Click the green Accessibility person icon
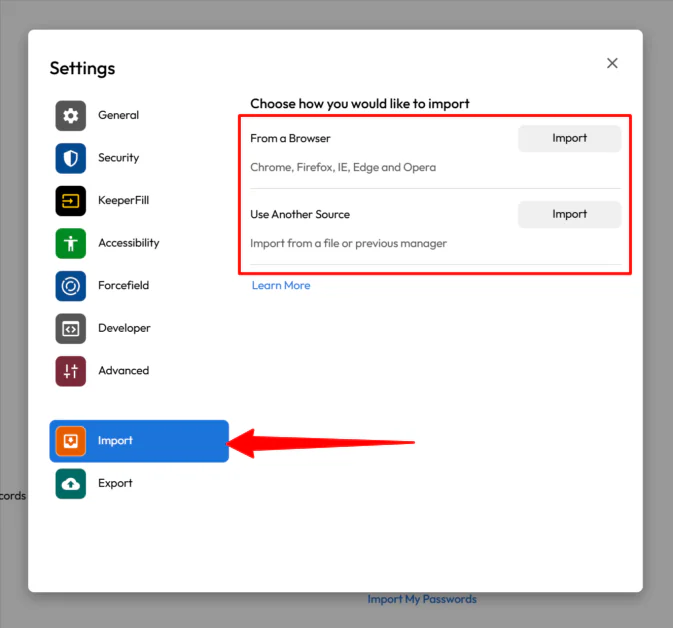Screen dimensions: 673x628 point(70,243)
